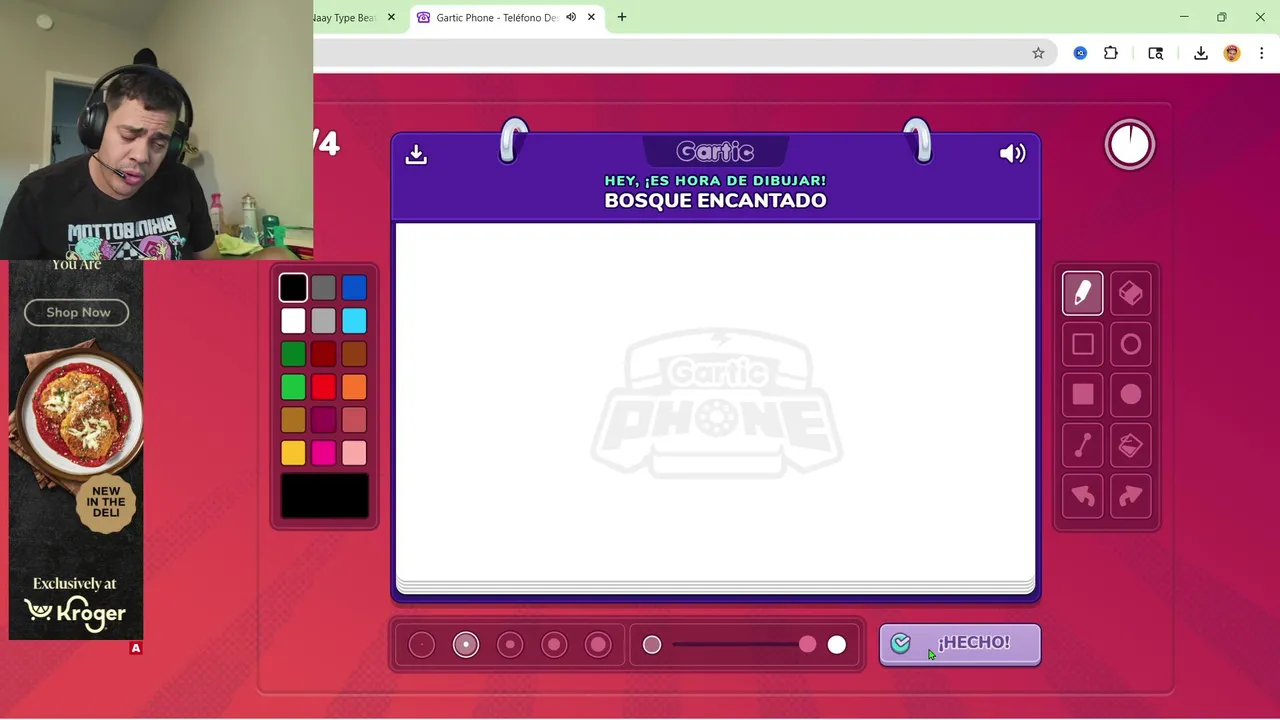
Task: Click the BOSQUE ENCANTADO prompt text
Action: coord(715,200)
